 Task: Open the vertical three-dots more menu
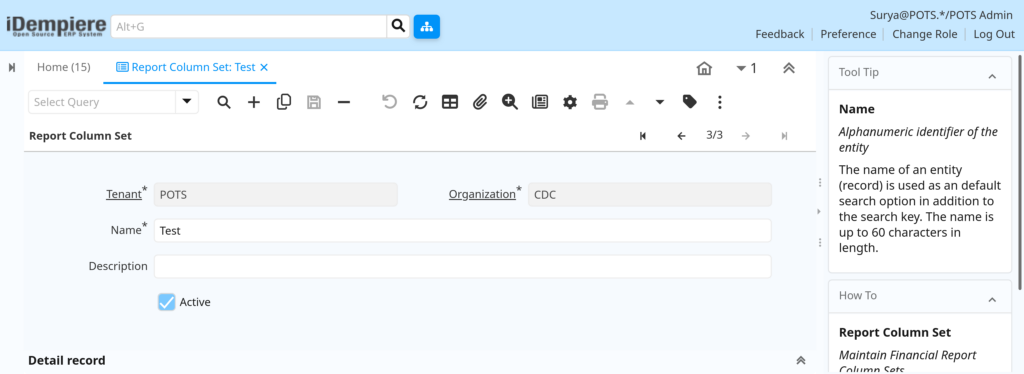tap(720, 102)
